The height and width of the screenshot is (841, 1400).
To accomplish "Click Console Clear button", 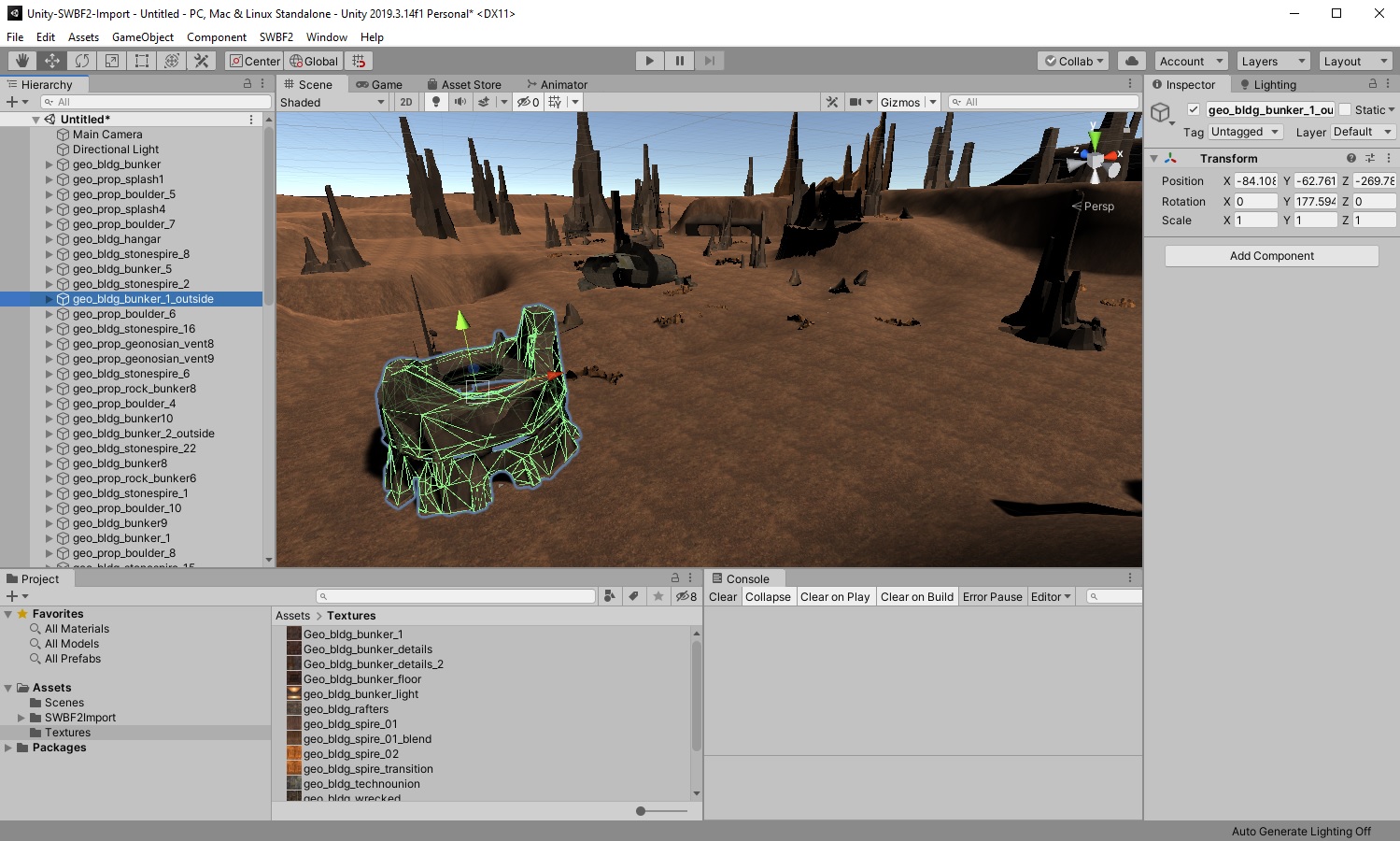I will tap(723, 596).
